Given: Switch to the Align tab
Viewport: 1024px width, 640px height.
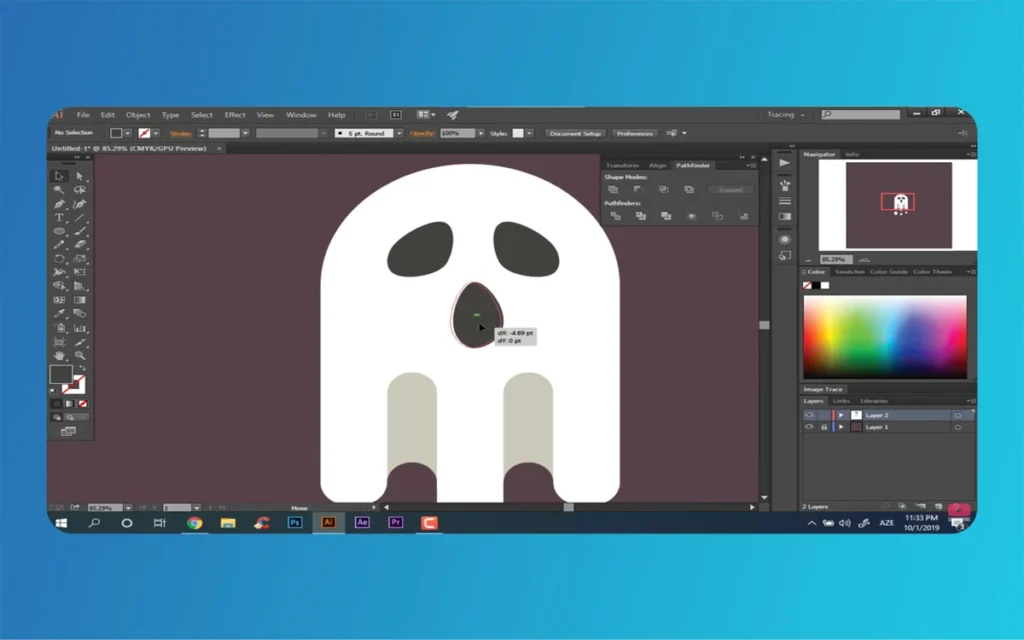Looking at the screenshot, I should pos(657,165).
